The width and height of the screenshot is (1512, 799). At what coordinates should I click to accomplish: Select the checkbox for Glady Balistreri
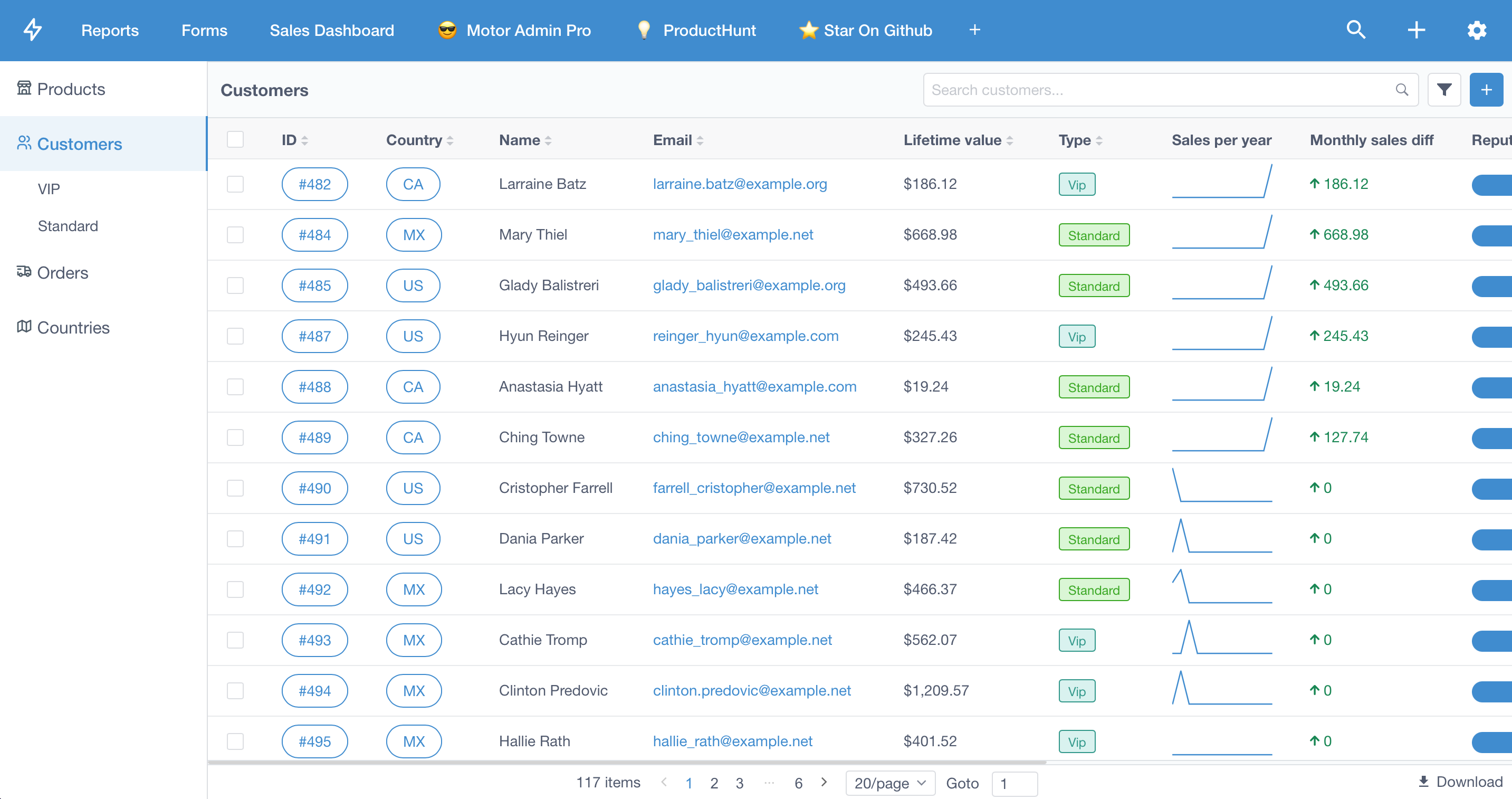click(235, 286)
